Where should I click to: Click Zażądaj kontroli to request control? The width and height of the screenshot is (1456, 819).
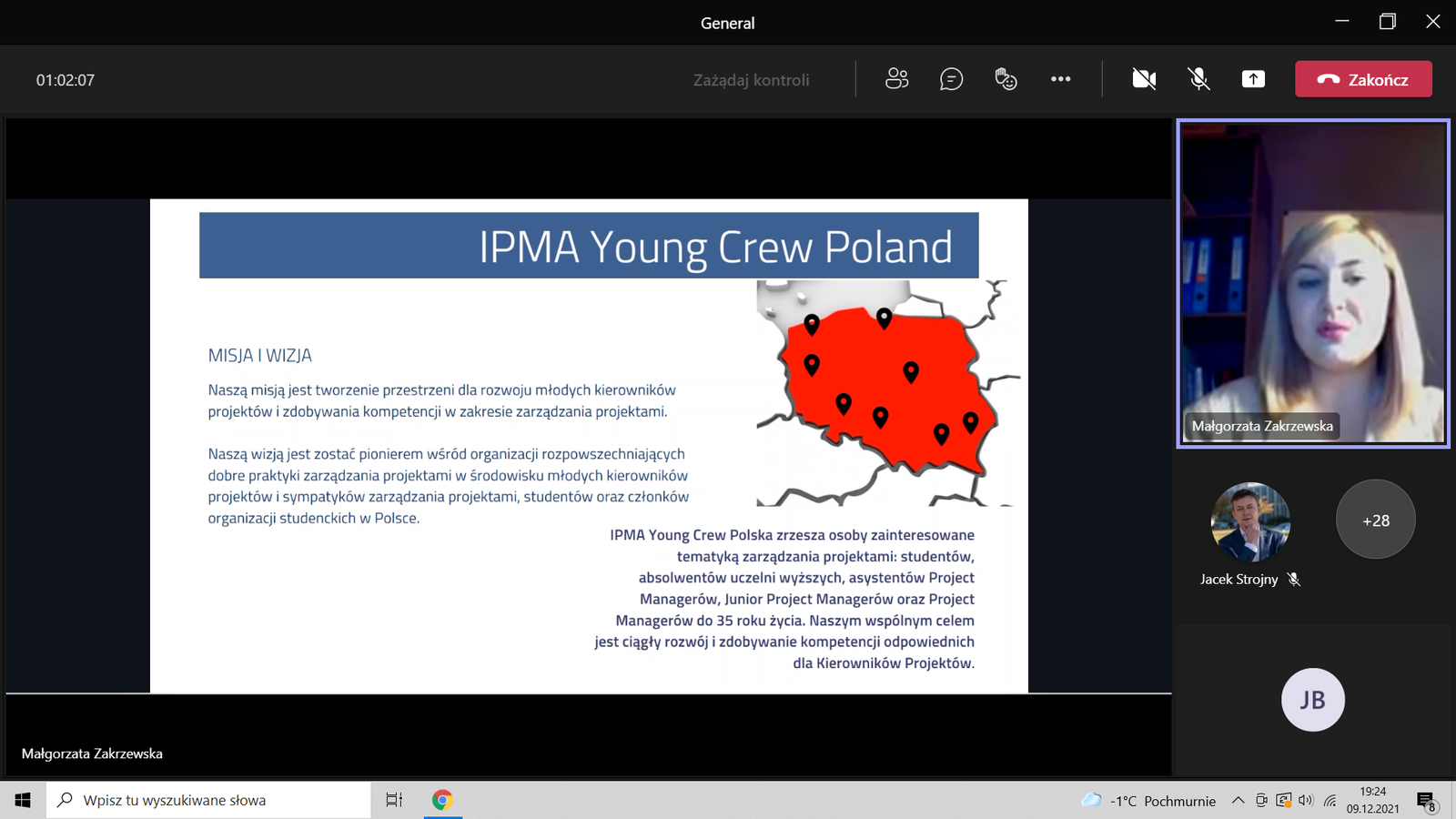tap(751, 80)
